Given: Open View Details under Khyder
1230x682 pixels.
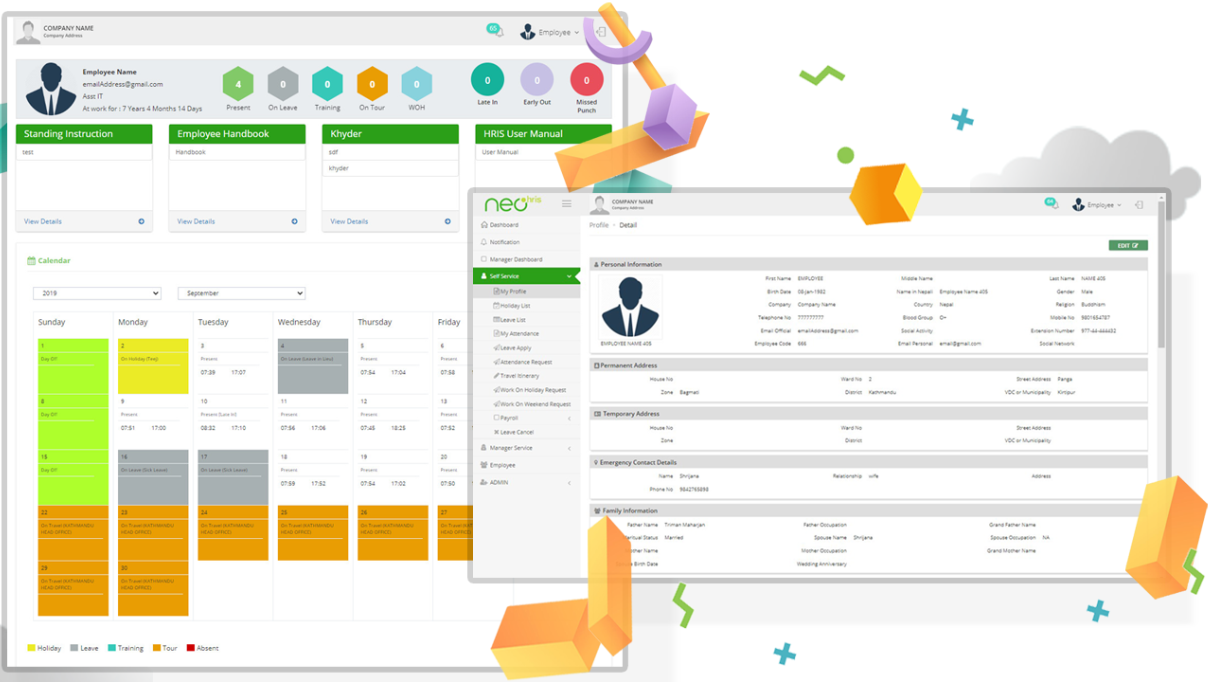Looking at the screenshot, I should click(x=349, y=221).
